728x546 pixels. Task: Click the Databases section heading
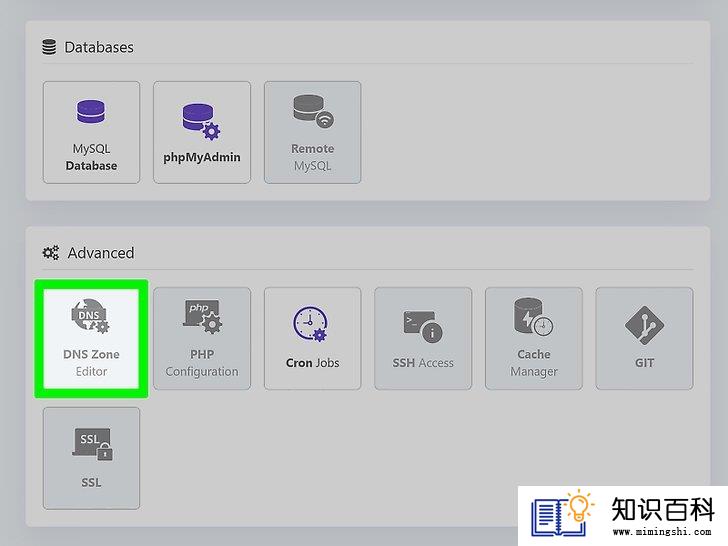pos(99,47)
